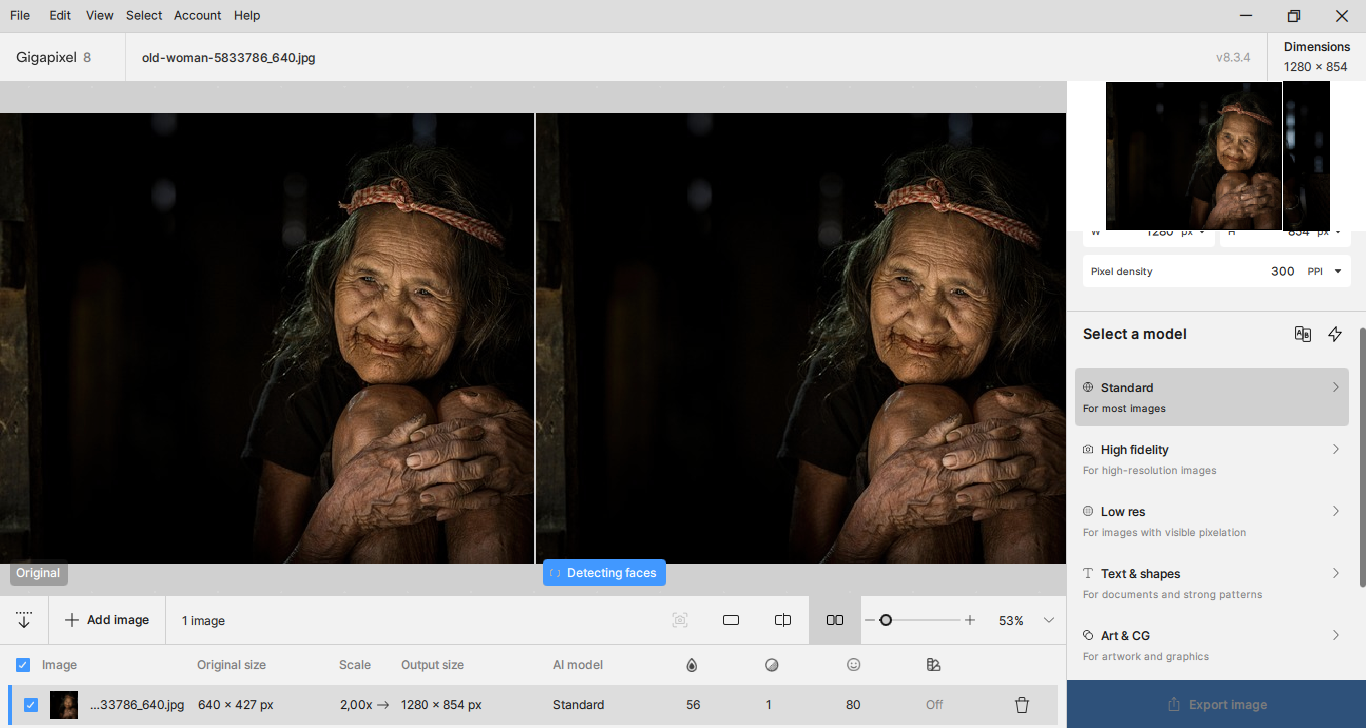
Task: Click the denoise droplet column icon
Action: pyautogui.click(x=691, y=665)
